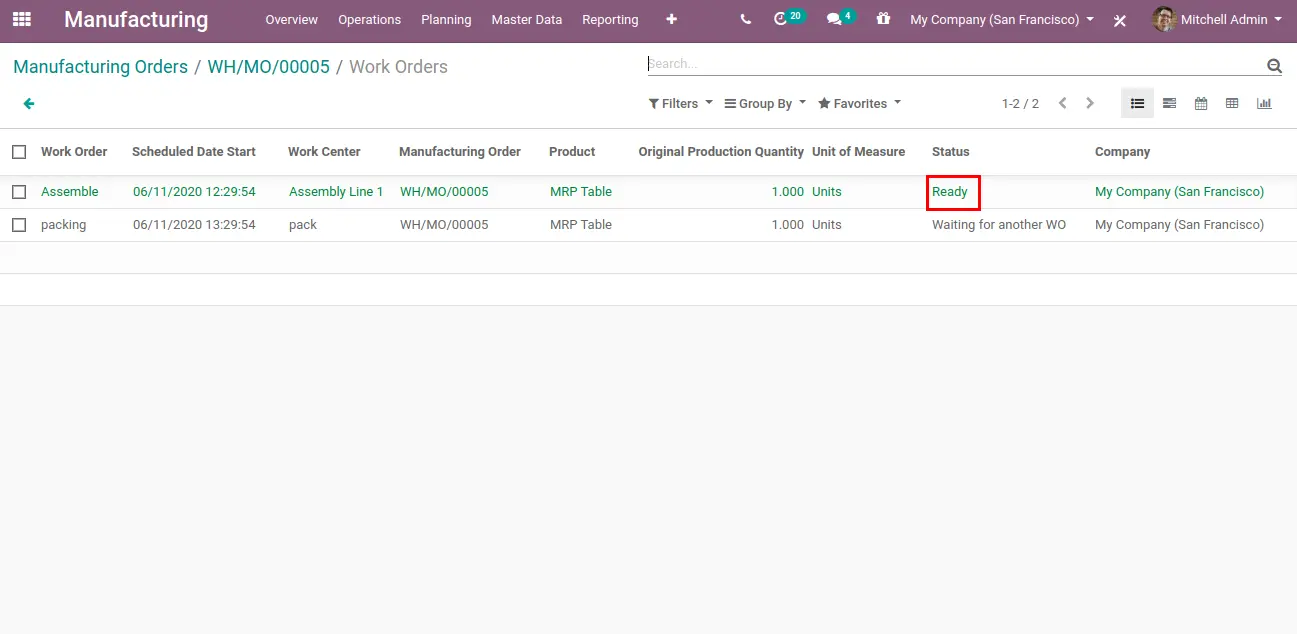The image size is (1297, 634).
Task: Open the Assemble work order
Action: 70,192
